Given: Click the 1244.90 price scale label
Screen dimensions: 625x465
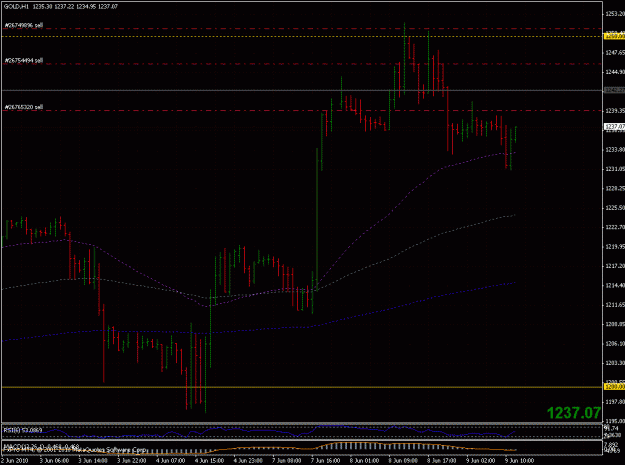Looking at the screenshot, I should 615,72.
